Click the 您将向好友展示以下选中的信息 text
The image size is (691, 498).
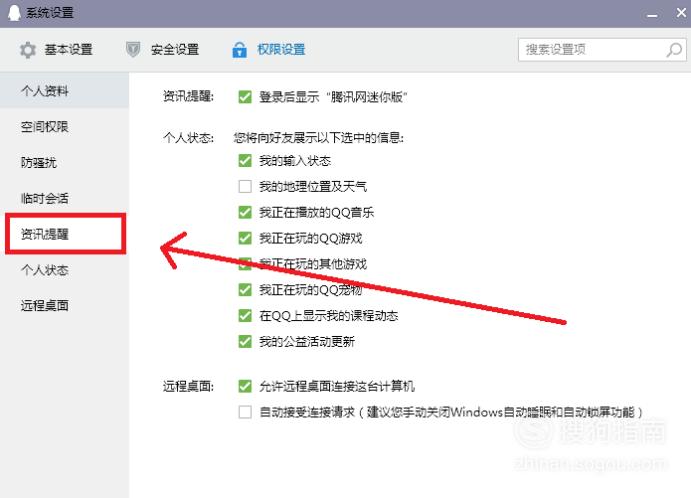(318, 138)
